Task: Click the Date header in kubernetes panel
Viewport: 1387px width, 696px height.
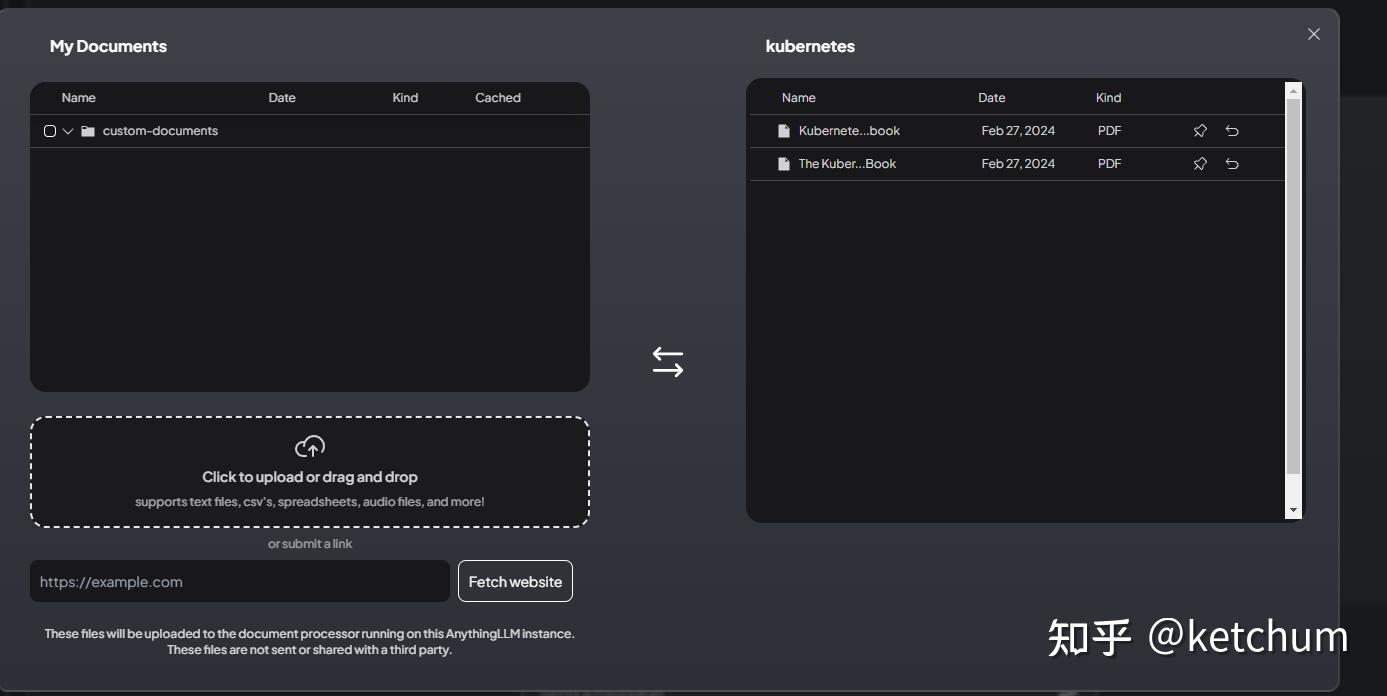Action: point(992,98)
